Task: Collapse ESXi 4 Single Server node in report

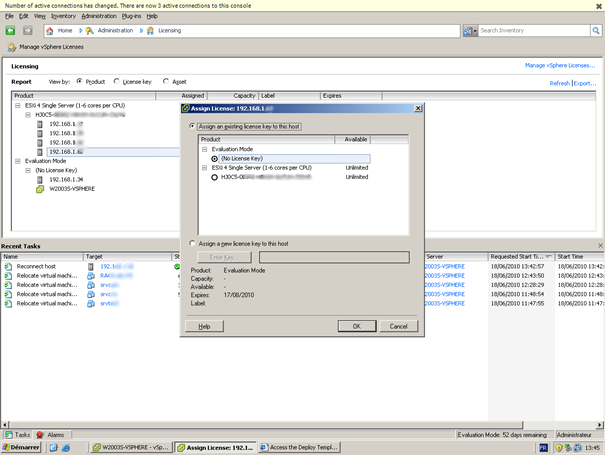Action: [18, 105]
